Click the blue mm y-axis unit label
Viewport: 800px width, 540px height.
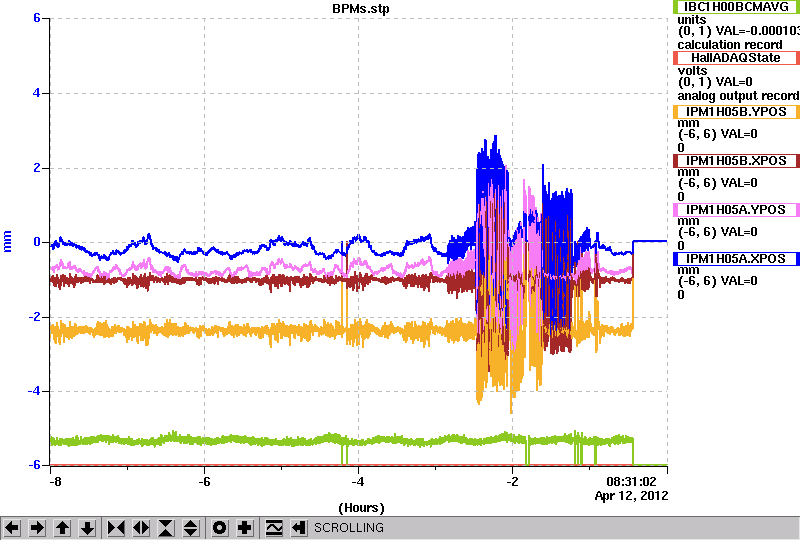click(x=7, y=241)
